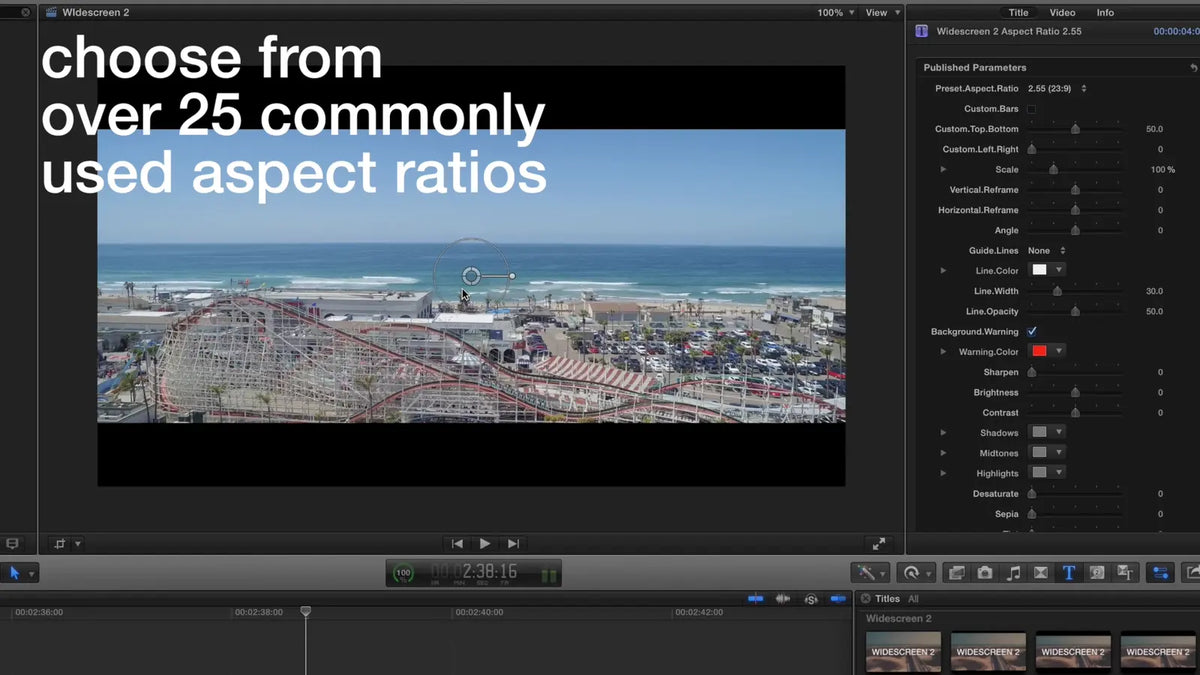1200x675 pixels.
Task: Play the viewer clip
Action: [485, 544]
